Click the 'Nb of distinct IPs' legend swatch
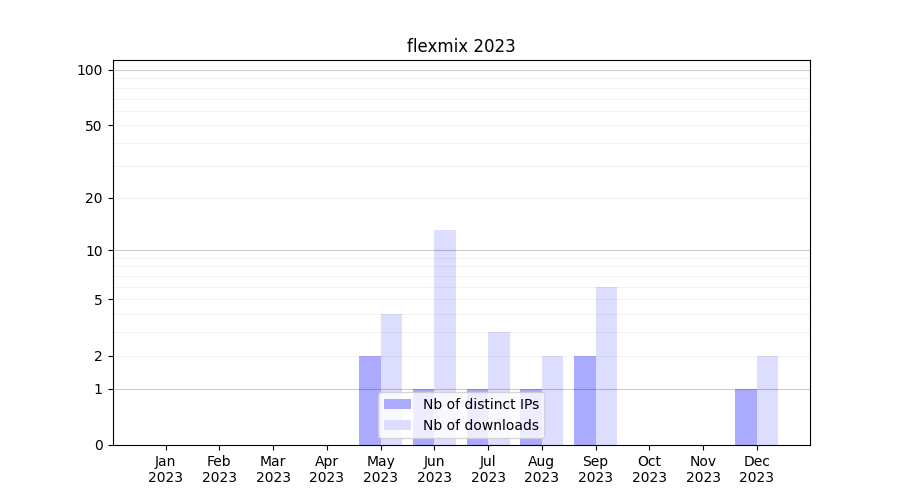Screen dimensions: 900x500 (x=397, y=404)
